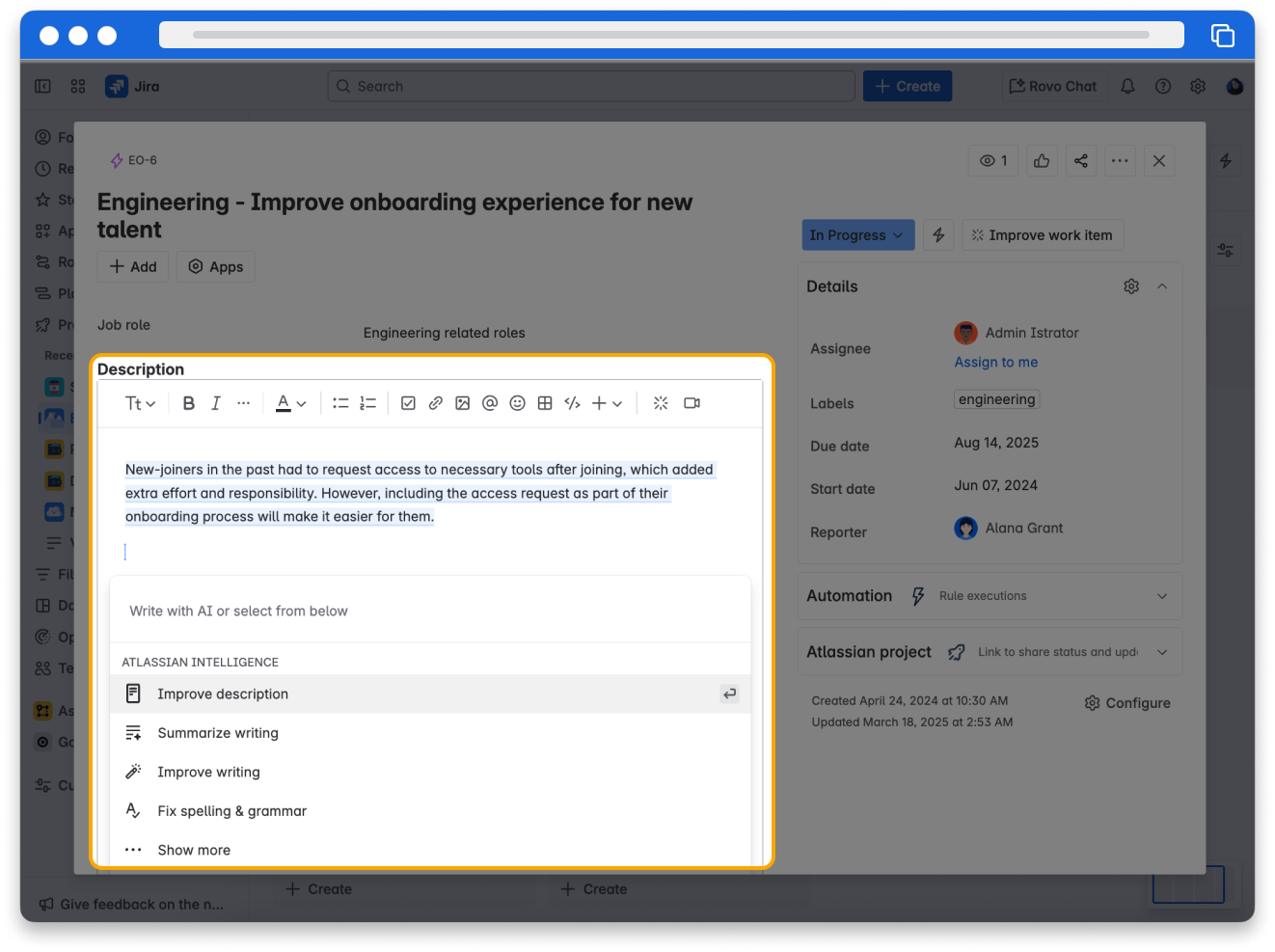Select Summarize writing AI option
Viewport: 1275px width, 952px height.
[430, 733]
